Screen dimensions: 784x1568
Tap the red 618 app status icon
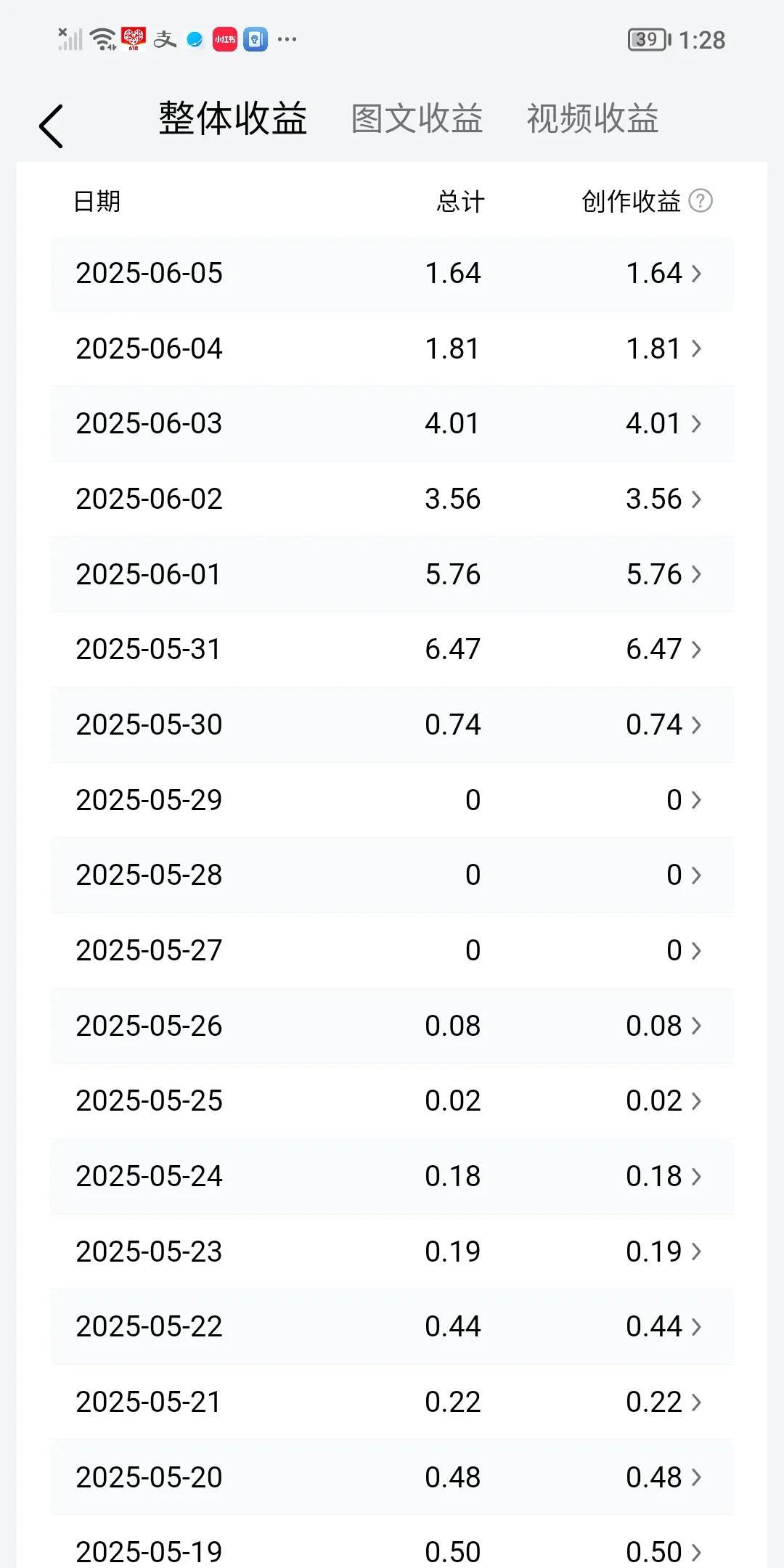tap(134, 39)
